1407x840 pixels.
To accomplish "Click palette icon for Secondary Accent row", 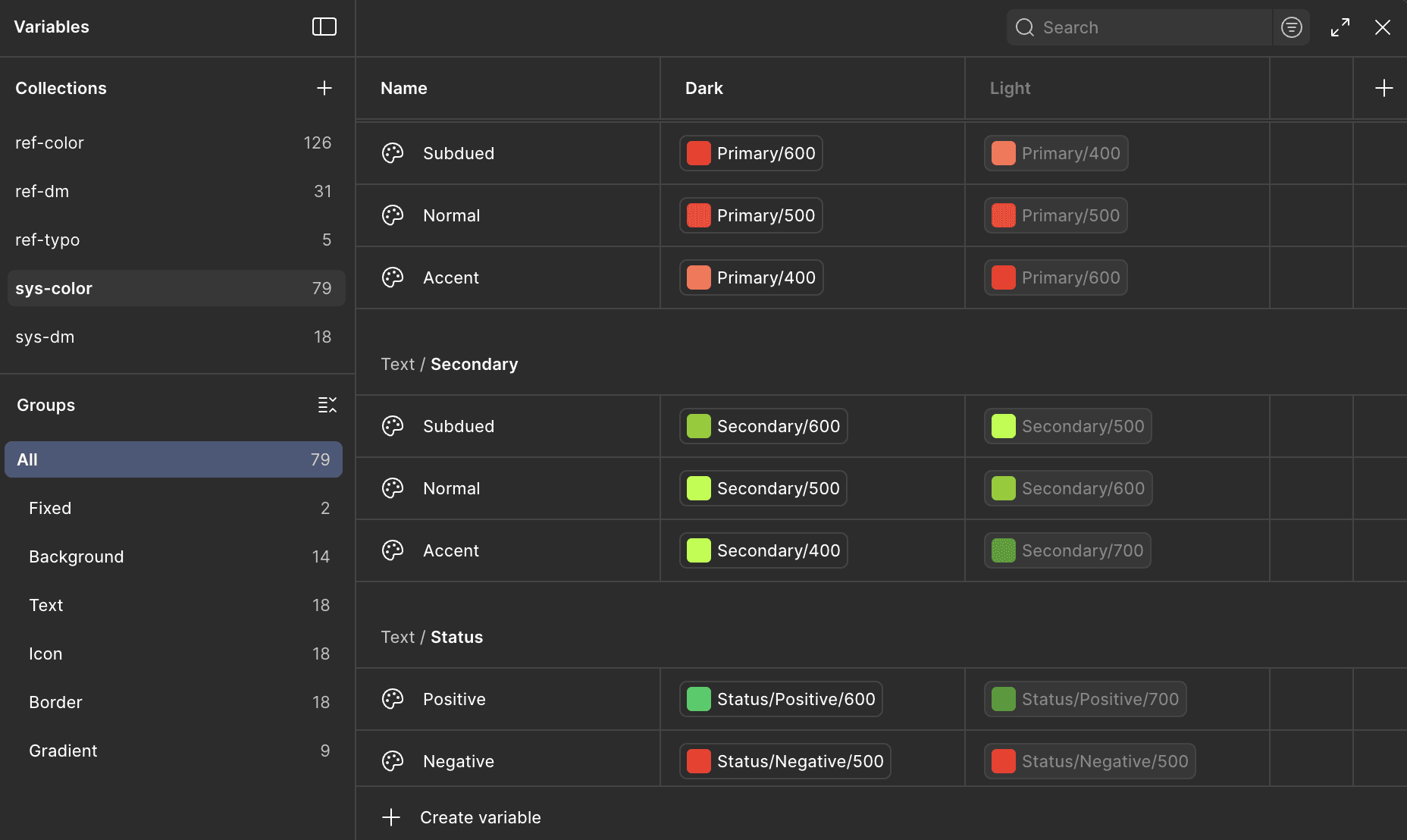I will (x=393, y=550).
